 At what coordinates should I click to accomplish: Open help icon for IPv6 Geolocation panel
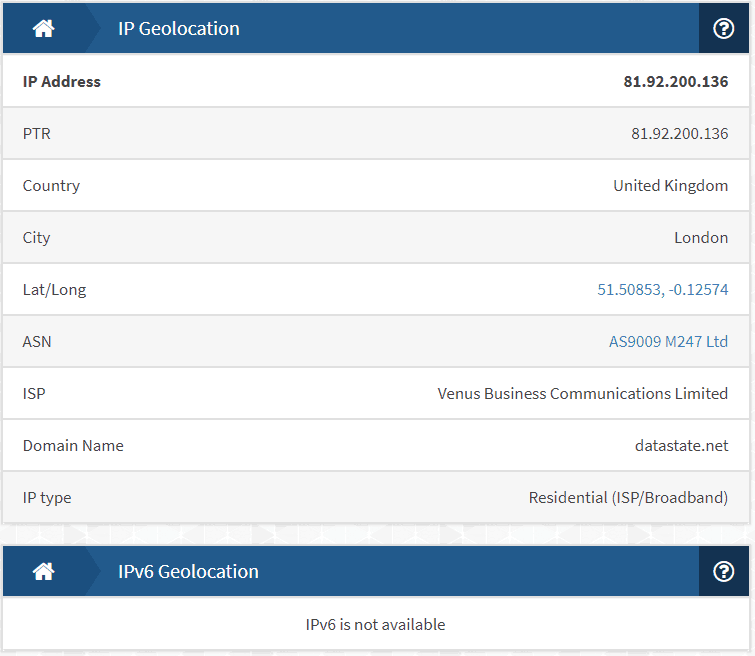point(723,571)
